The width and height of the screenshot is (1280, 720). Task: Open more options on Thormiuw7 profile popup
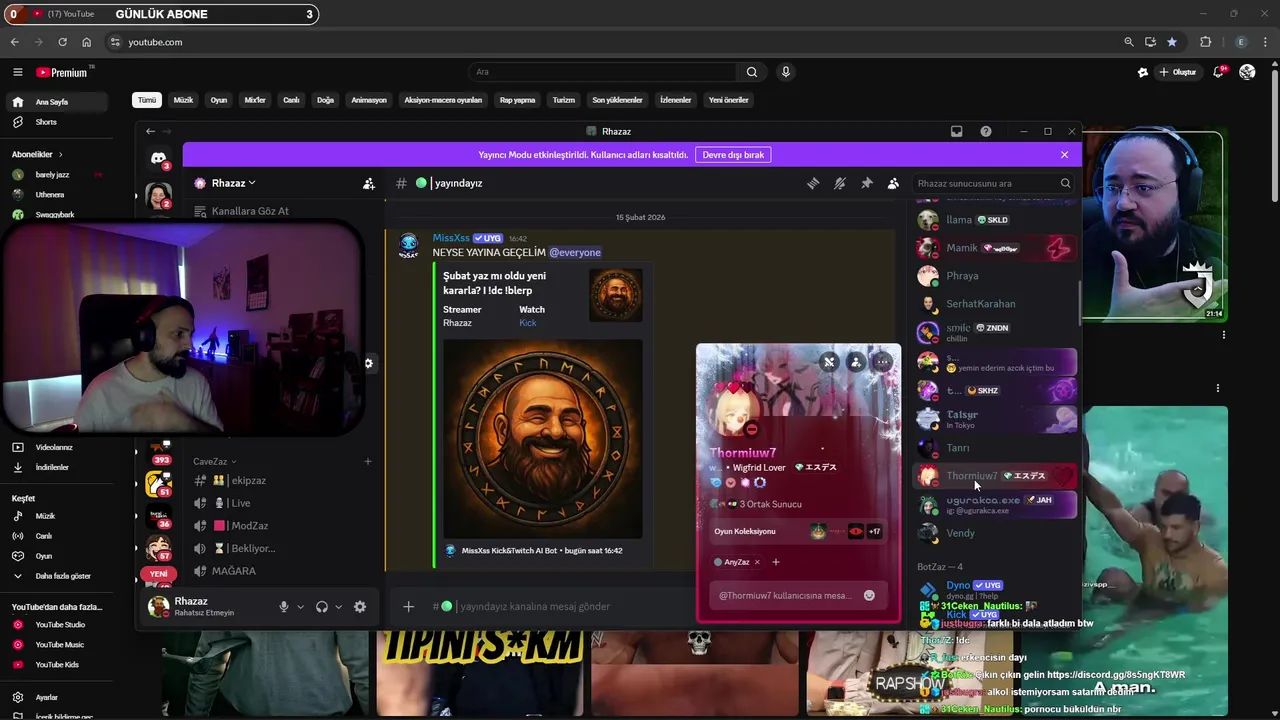click(x=882, y=362)
